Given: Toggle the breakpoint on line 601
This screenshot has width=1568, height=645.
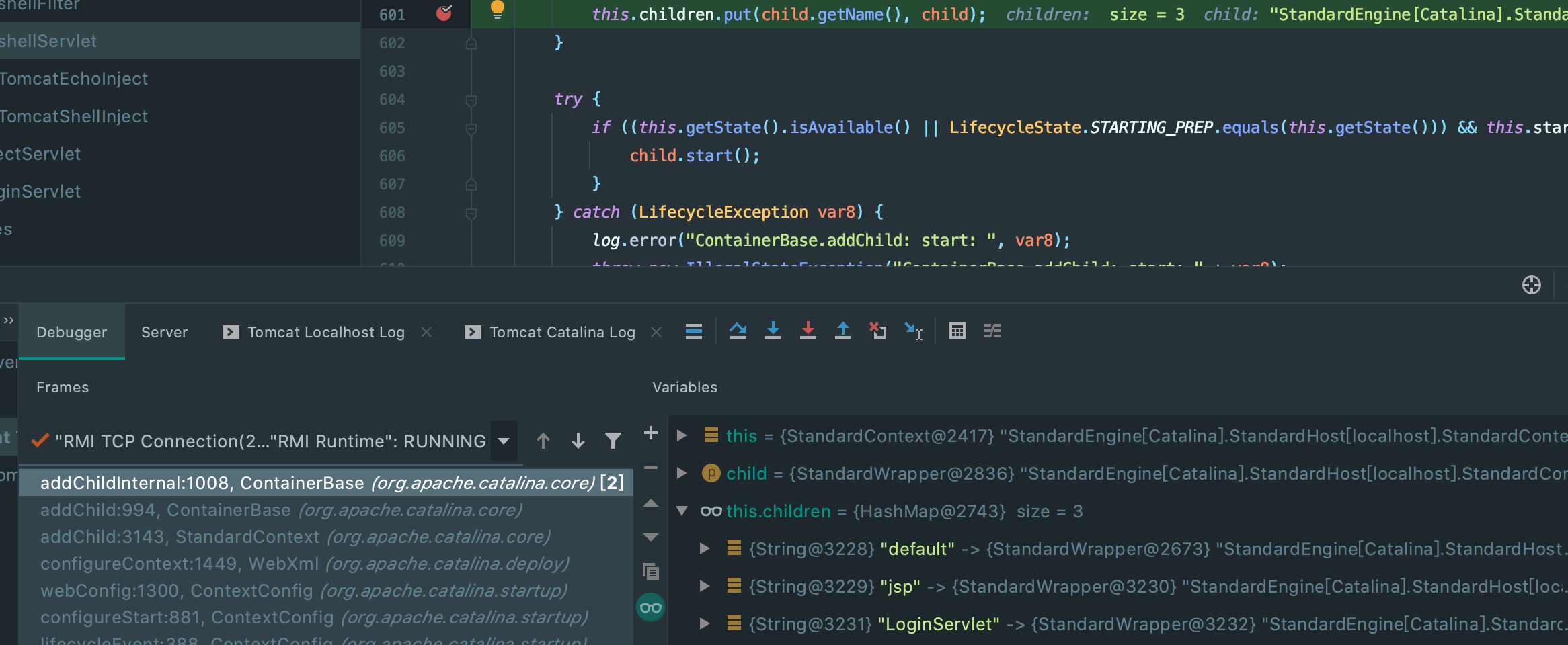Looking at the screenshot, I should tap(444, 13).
